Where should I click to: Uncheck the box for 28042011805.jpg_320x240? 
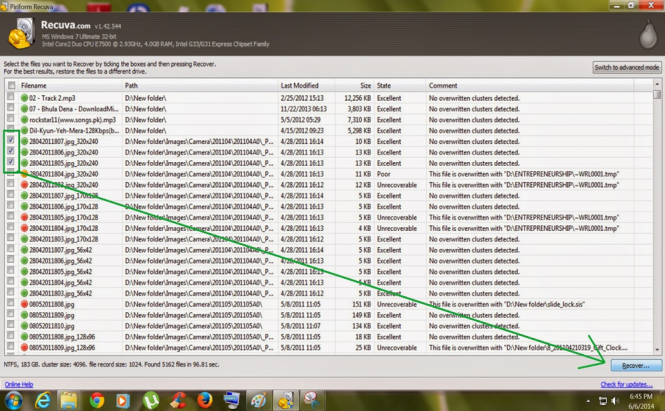[11, 162]
